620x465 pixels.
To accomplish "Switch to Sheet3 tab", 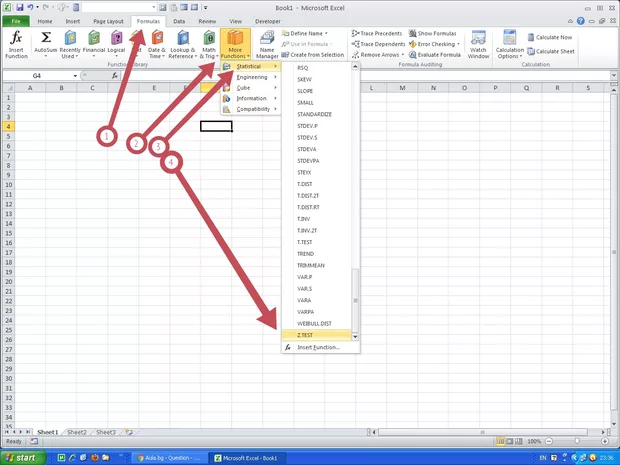I will 106,432.
